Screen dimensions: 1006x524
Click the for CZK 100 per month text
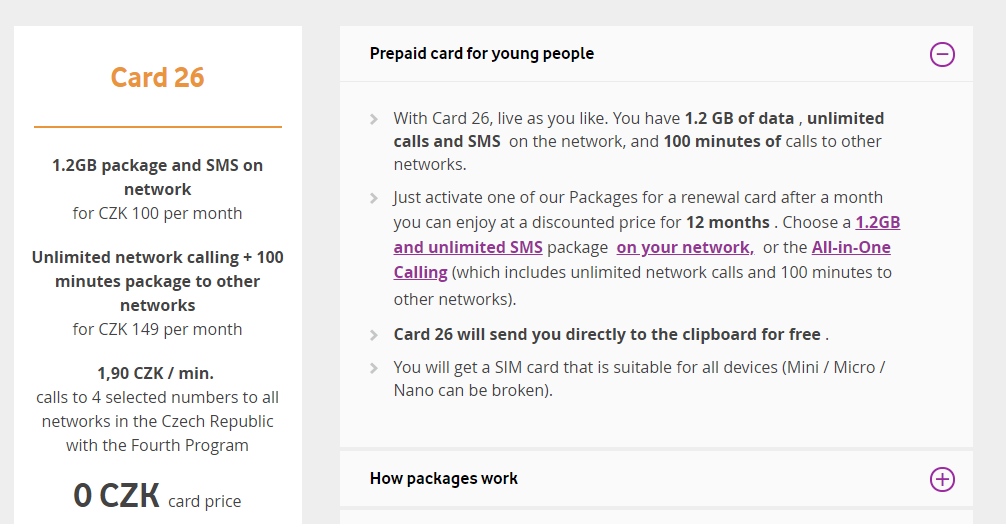point(157,213)
